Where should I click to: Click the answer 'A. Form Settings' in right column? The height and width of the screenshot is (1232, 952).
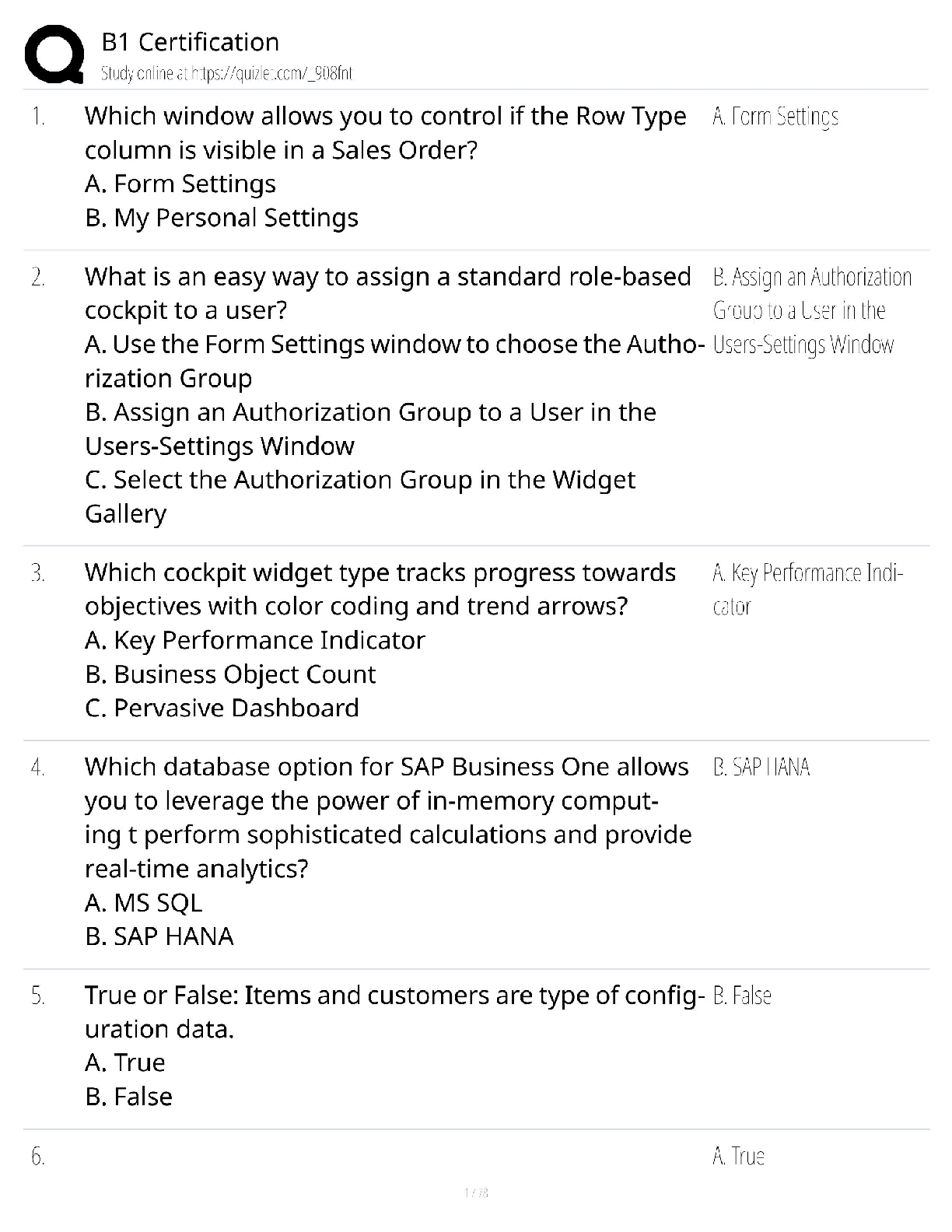click(x=775, y=117)
